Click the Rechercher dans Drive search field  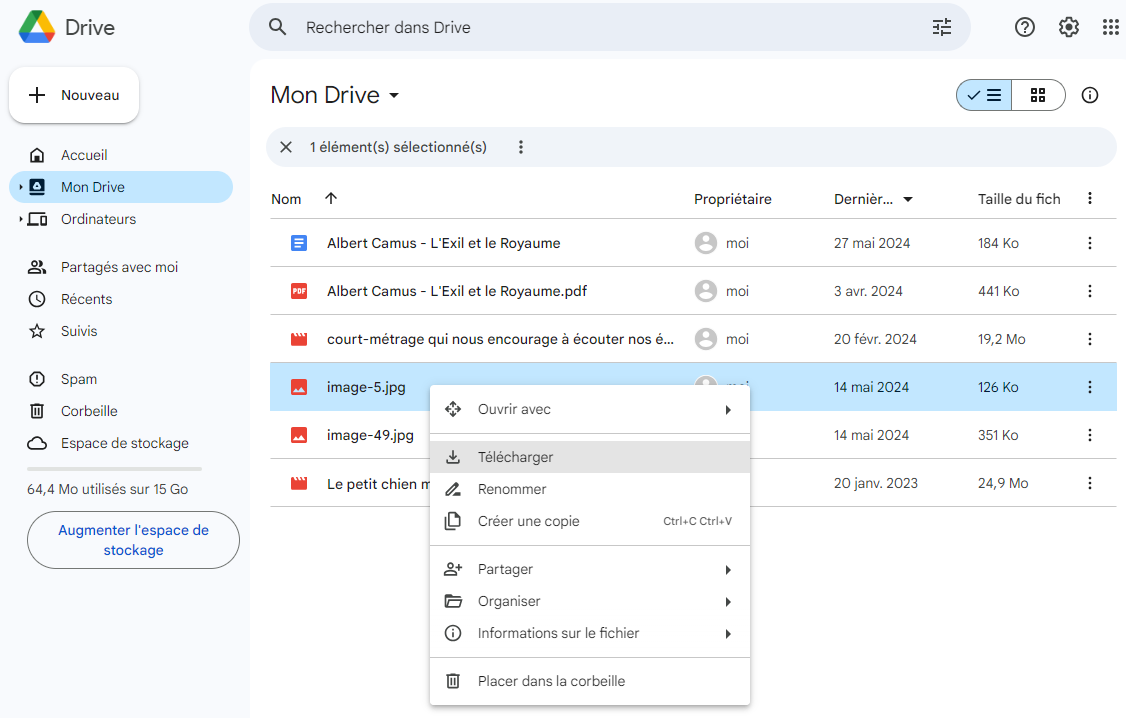click(x=600, y=27)
